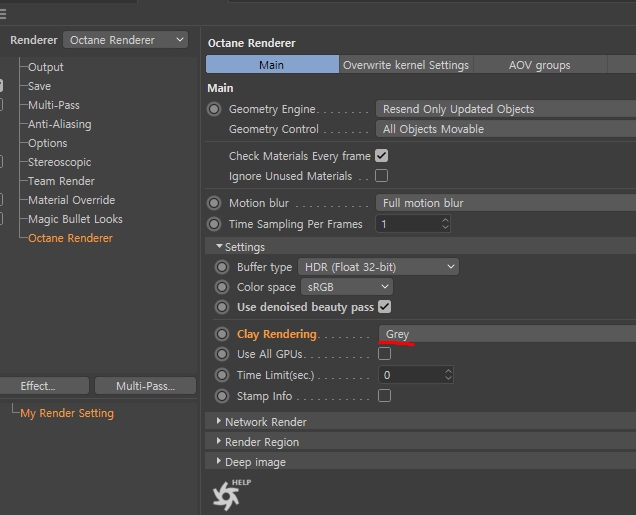
Task: Click the Geometry Engine animation dot
Action: (x=214, y=109)
